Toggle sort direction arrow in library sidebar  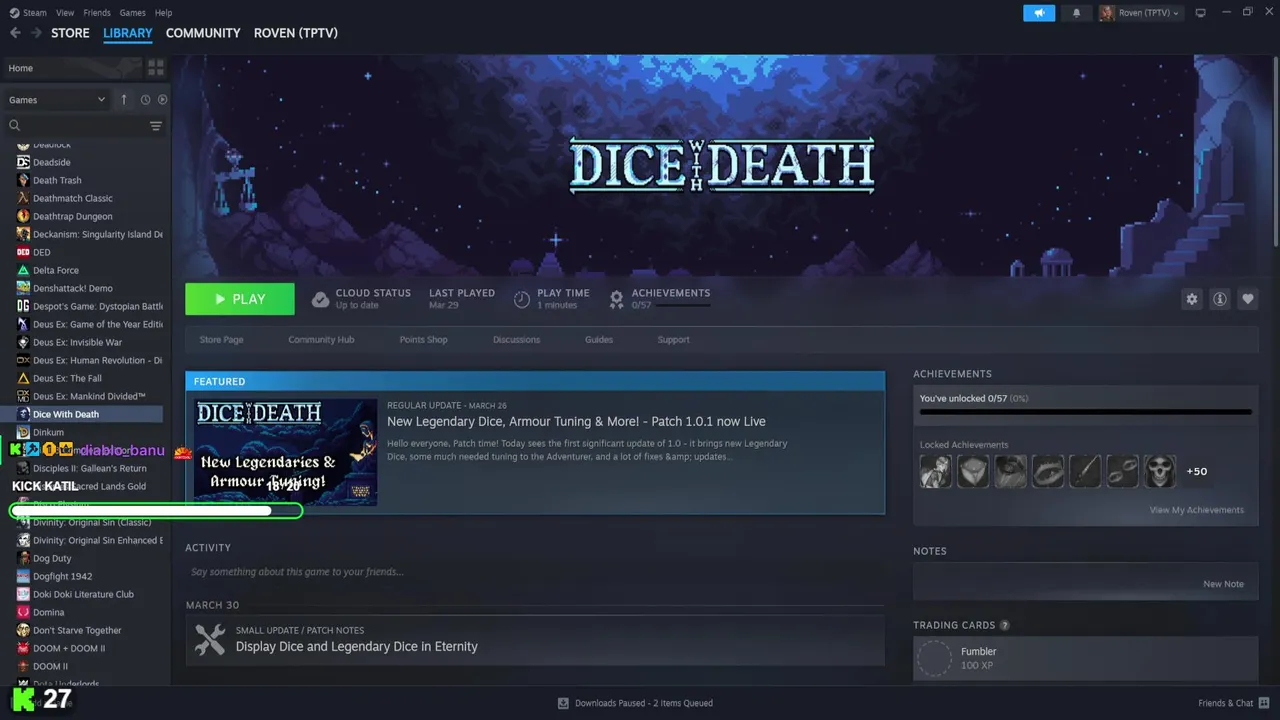124,100
